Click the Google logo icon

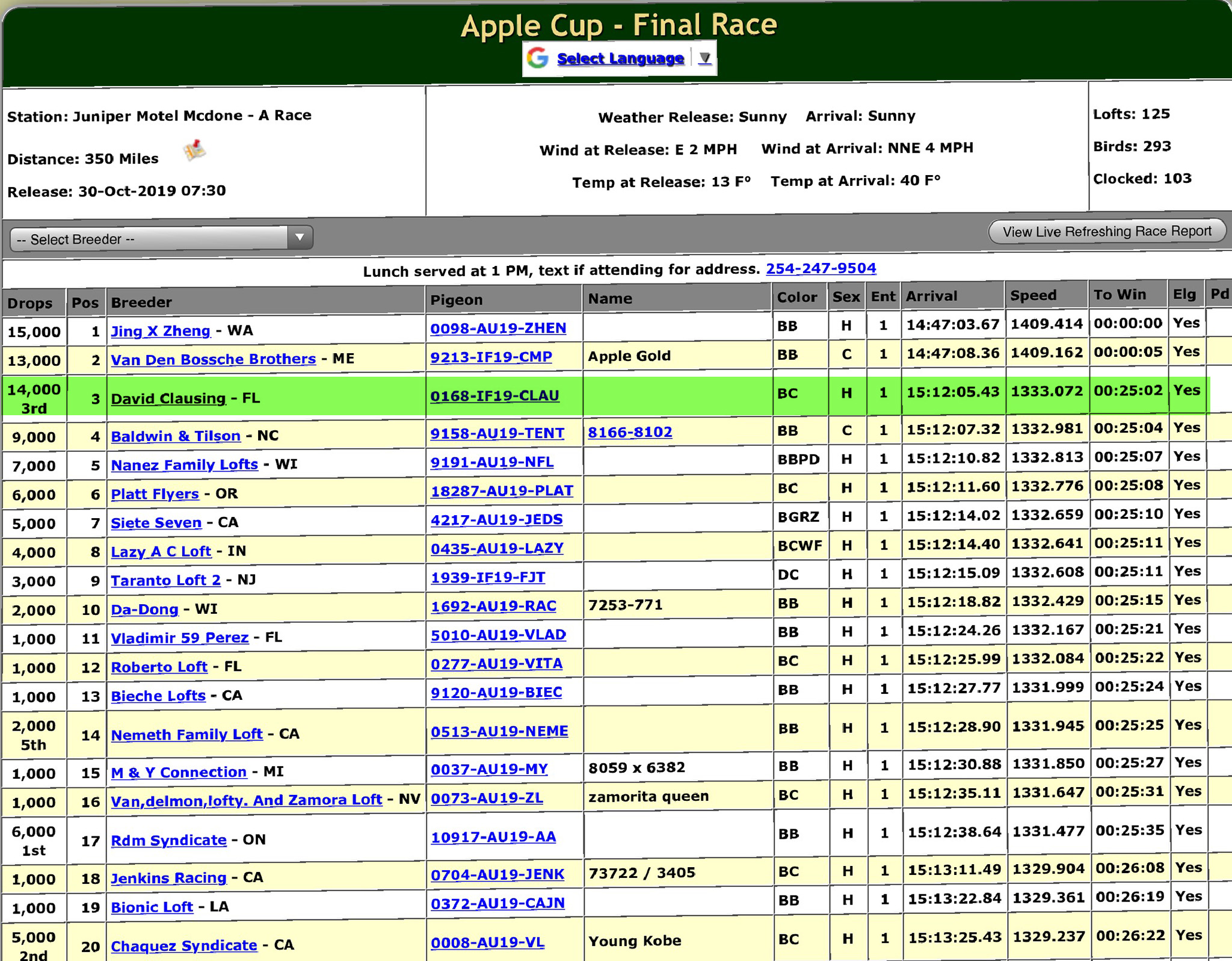coord(537,58)
